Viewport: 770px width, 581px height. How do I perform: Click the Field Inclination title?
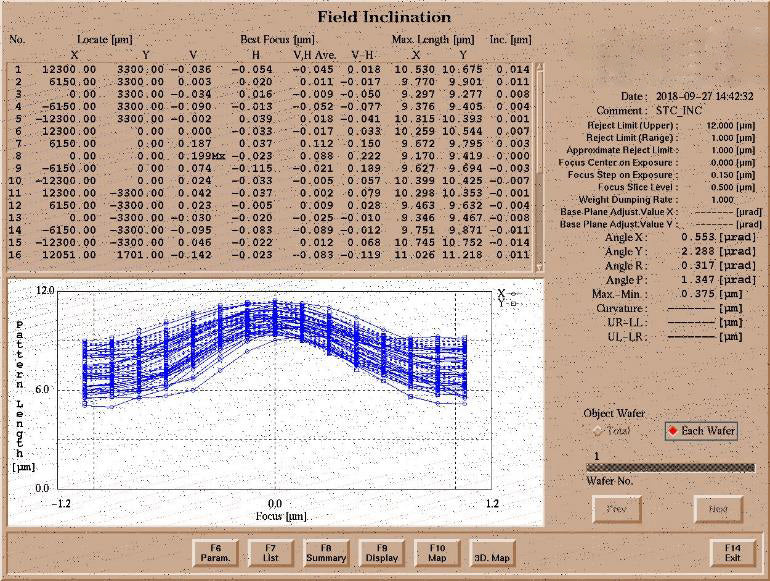pos(384,17)
